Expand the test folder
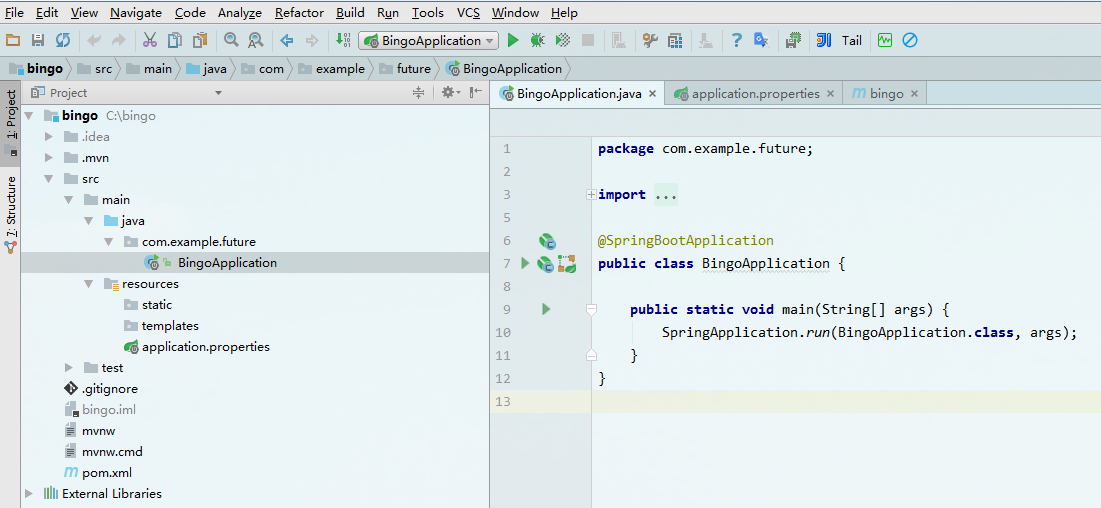 (x=68, y=367)
